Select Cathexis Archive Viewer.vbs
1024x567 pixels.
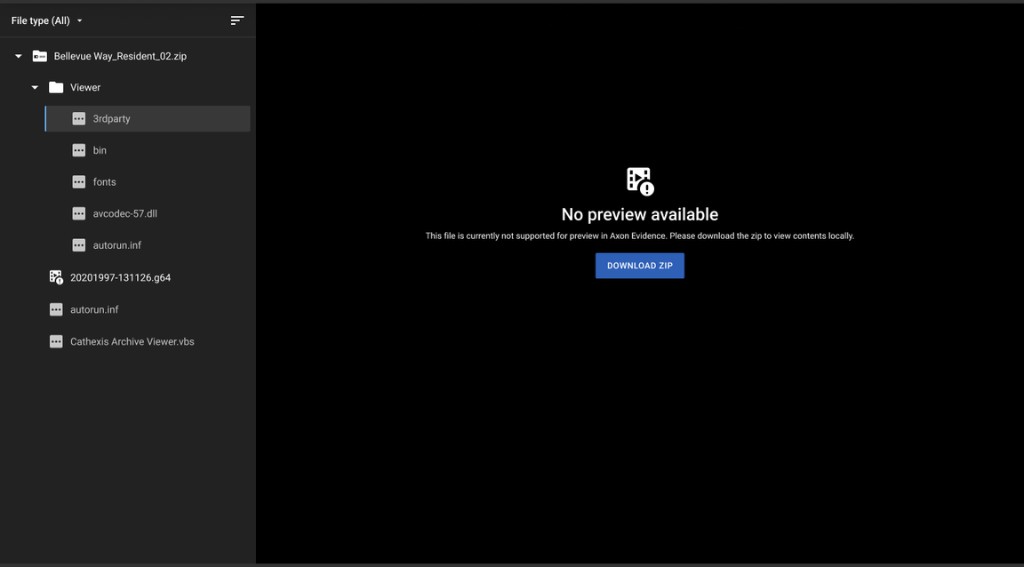click(x=132, y=342)
